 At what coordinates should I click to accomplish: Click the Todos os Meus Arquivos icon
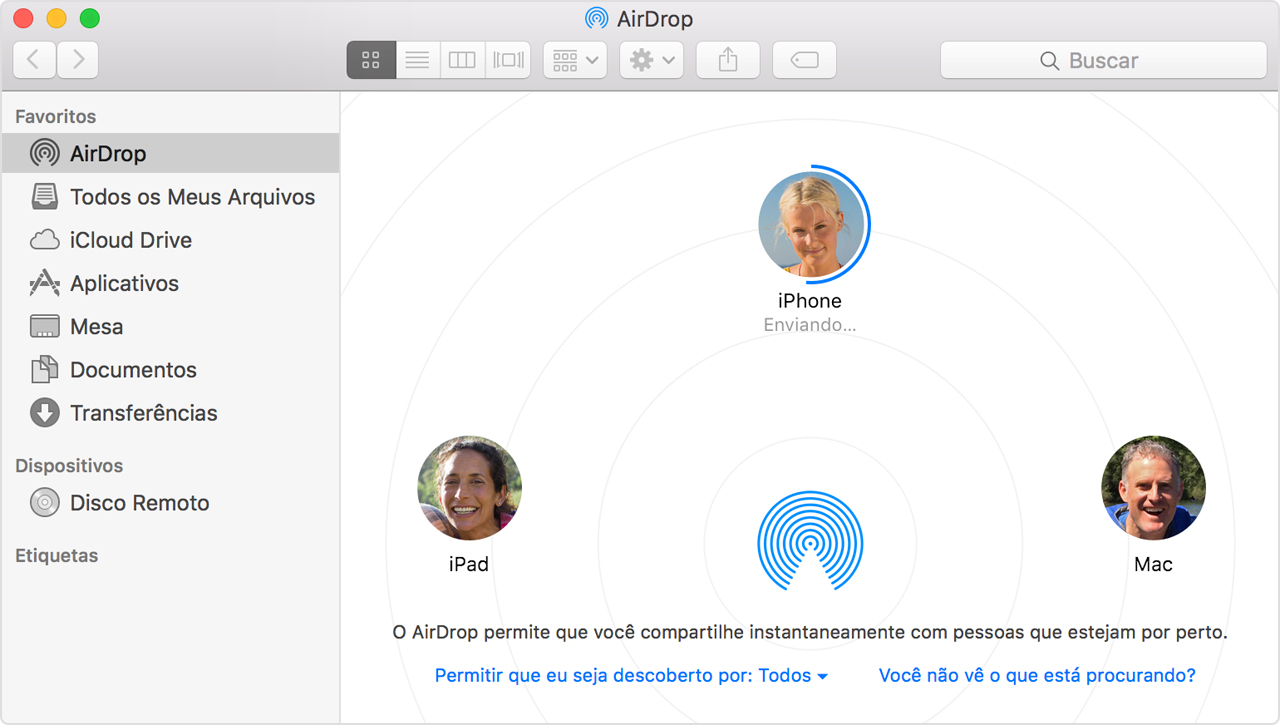44,197
